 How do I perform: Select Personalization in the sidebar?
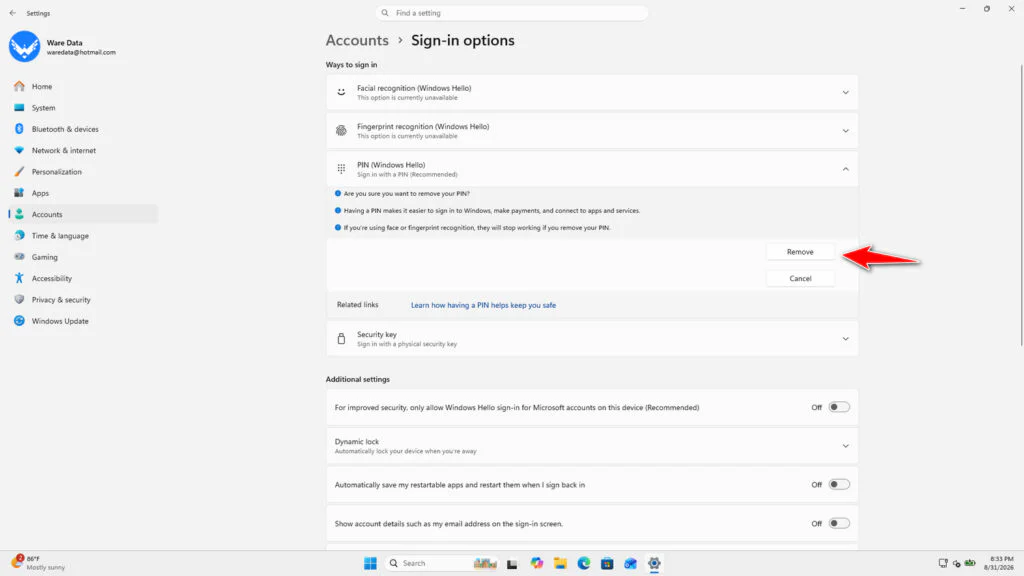click(x=56, y=172)
